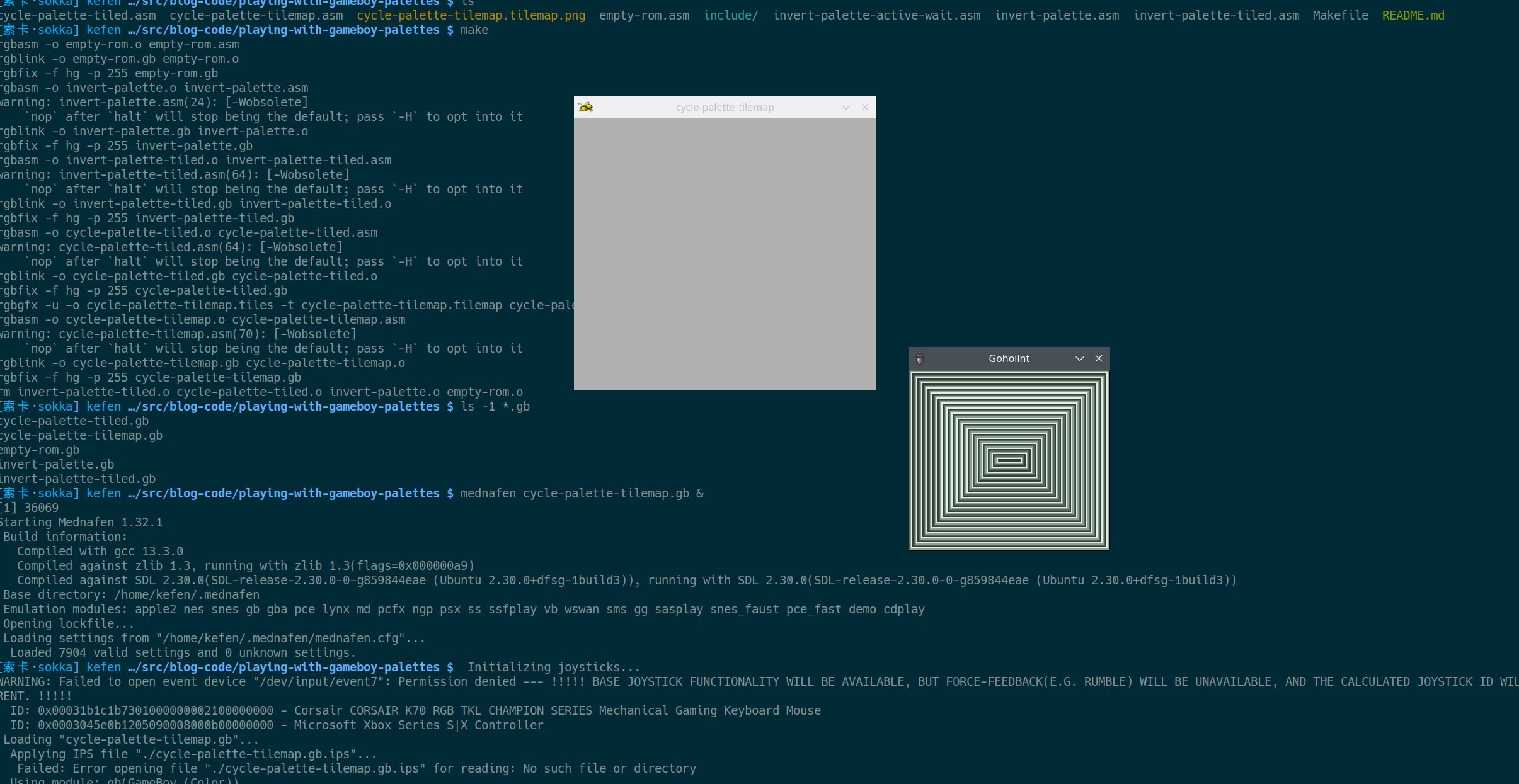Click cycle-palette-tilemap.gb in the gb listing
The width and height of the screenshot is (1519, 784).
[81, 435]
